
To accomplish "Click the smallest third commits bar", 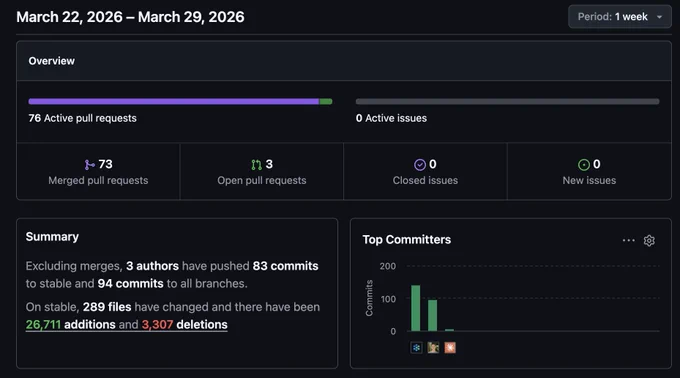I will [449, 330].
